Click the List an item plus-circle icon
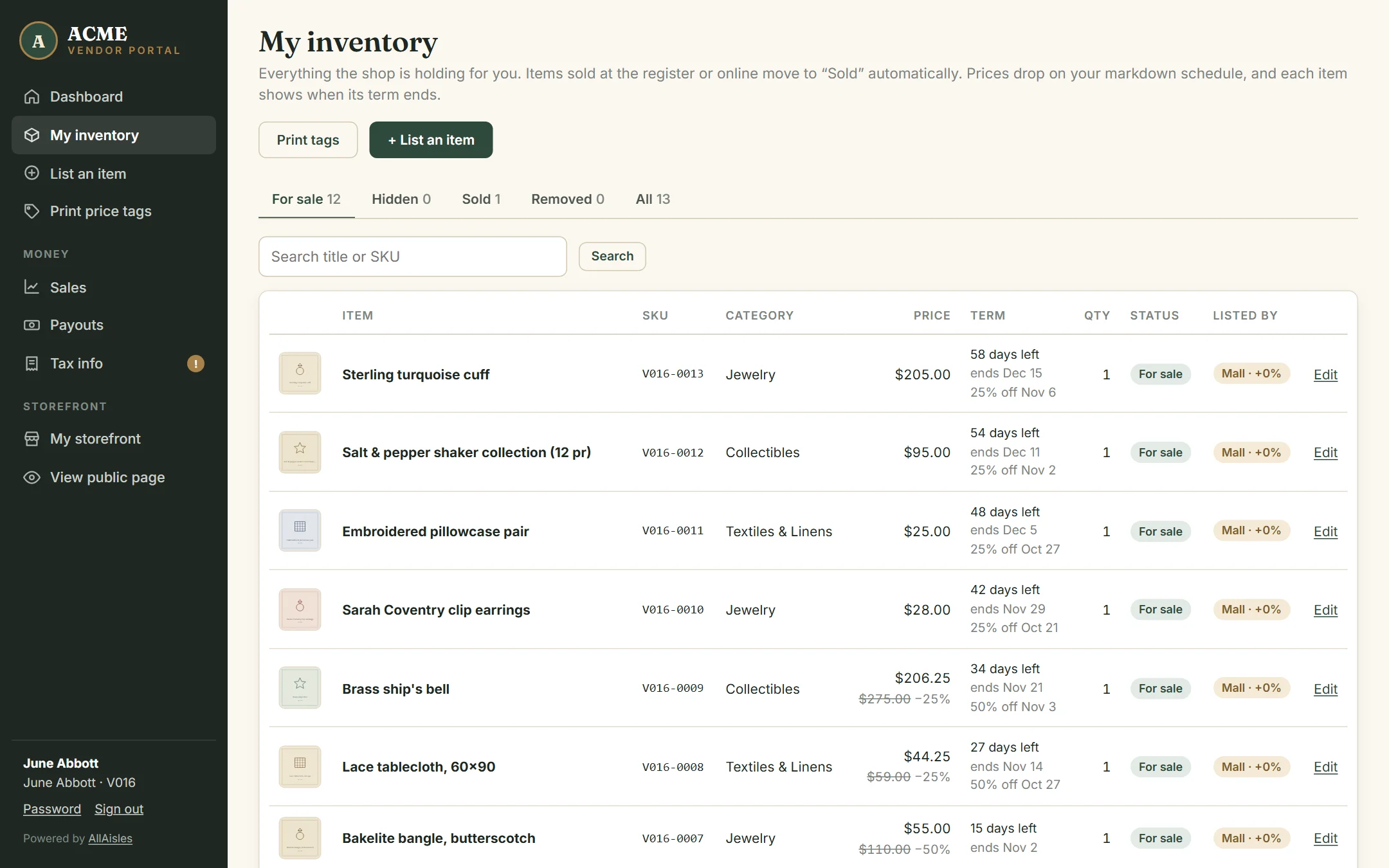Image resolution: width=1389 pixels, height=868 pixels. pyautogui.click(x=32, y=173)
